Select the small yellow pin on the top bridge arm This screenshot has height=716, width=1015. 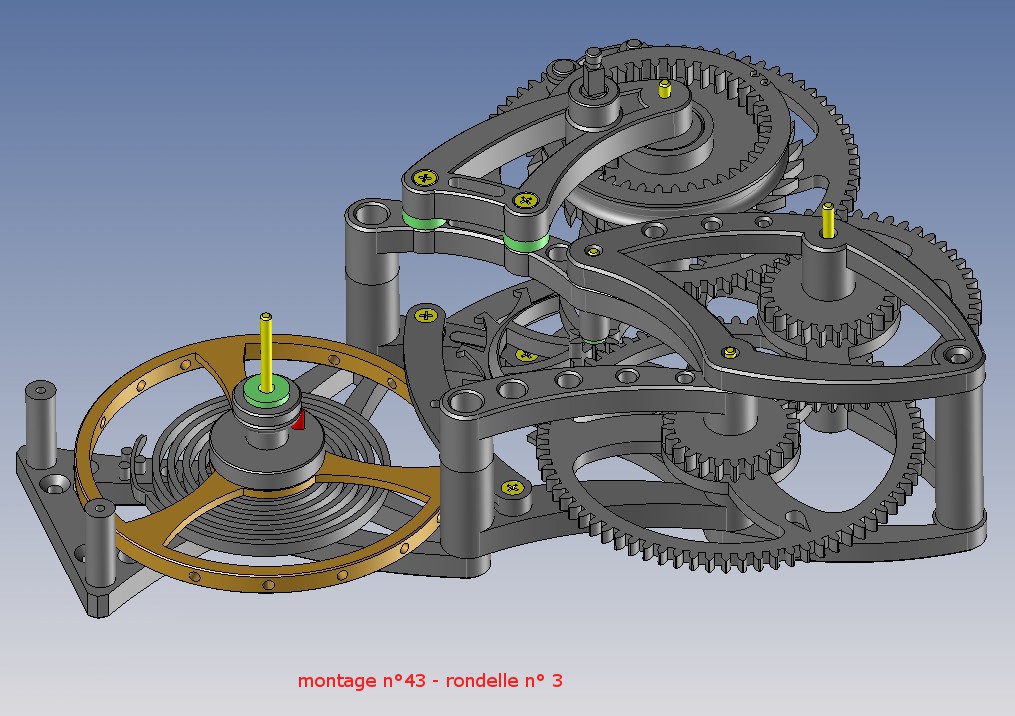(x=664, y=88)
